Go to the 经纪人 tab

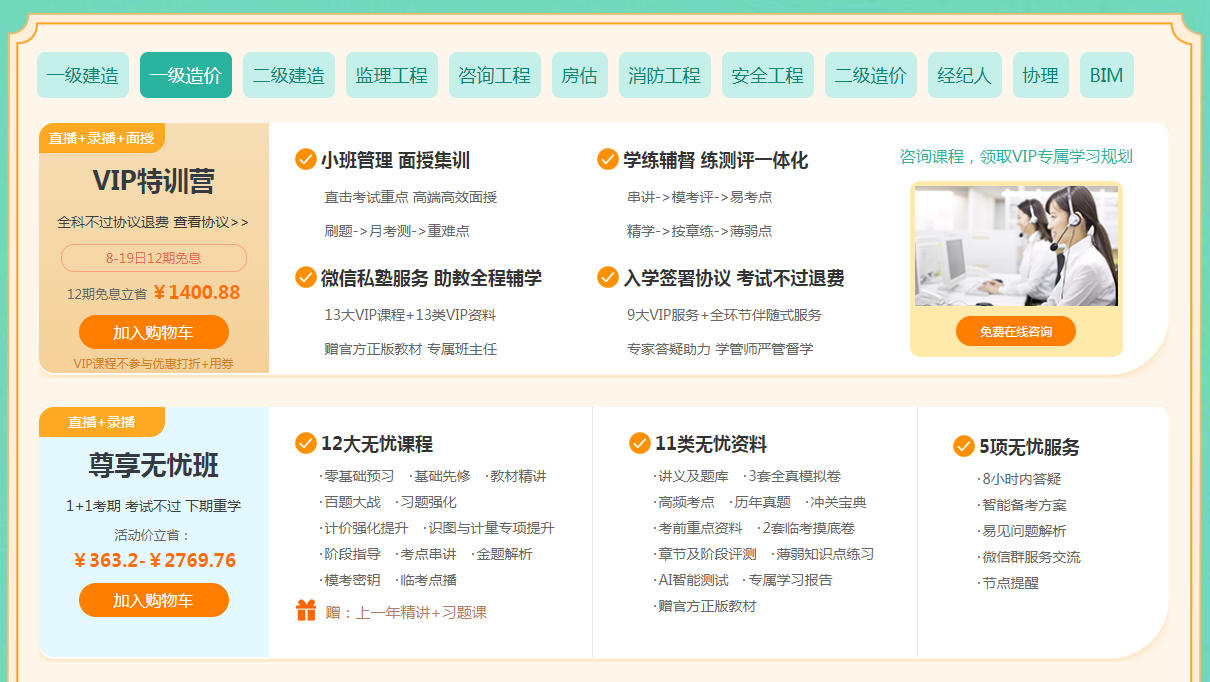point(964,75)
